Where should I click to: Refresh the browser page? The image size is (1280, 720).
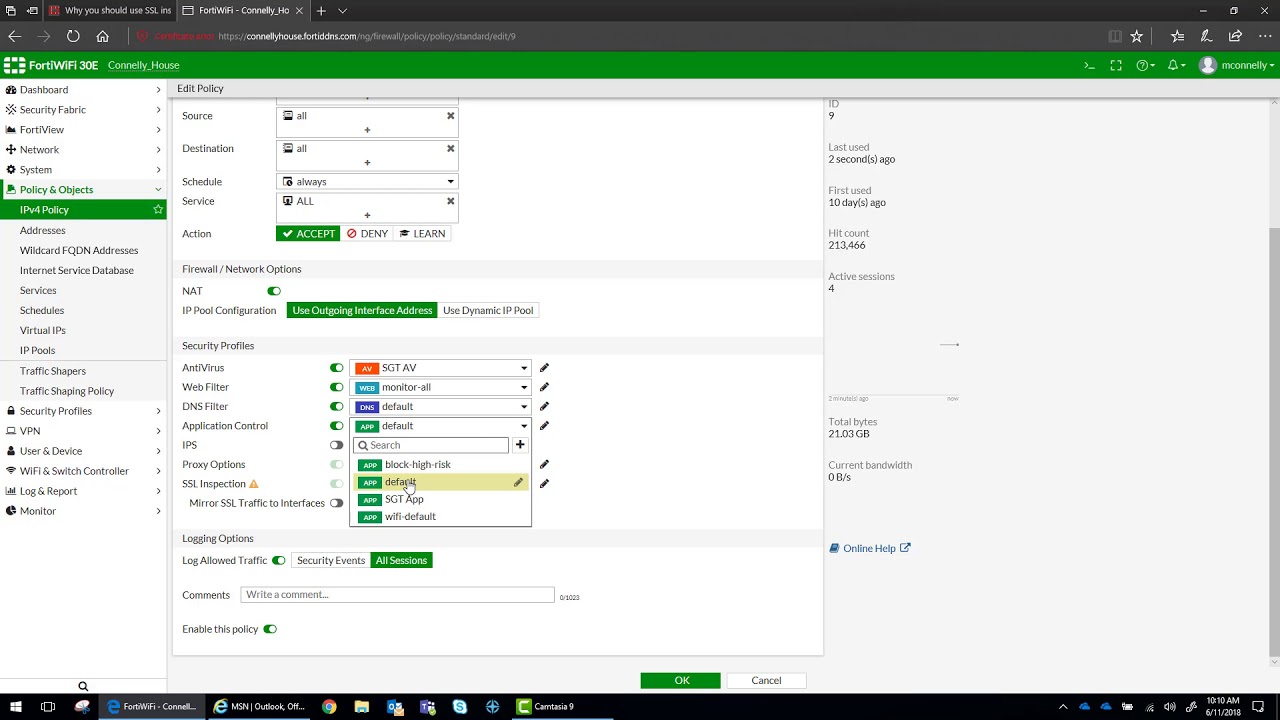point(73,36)
